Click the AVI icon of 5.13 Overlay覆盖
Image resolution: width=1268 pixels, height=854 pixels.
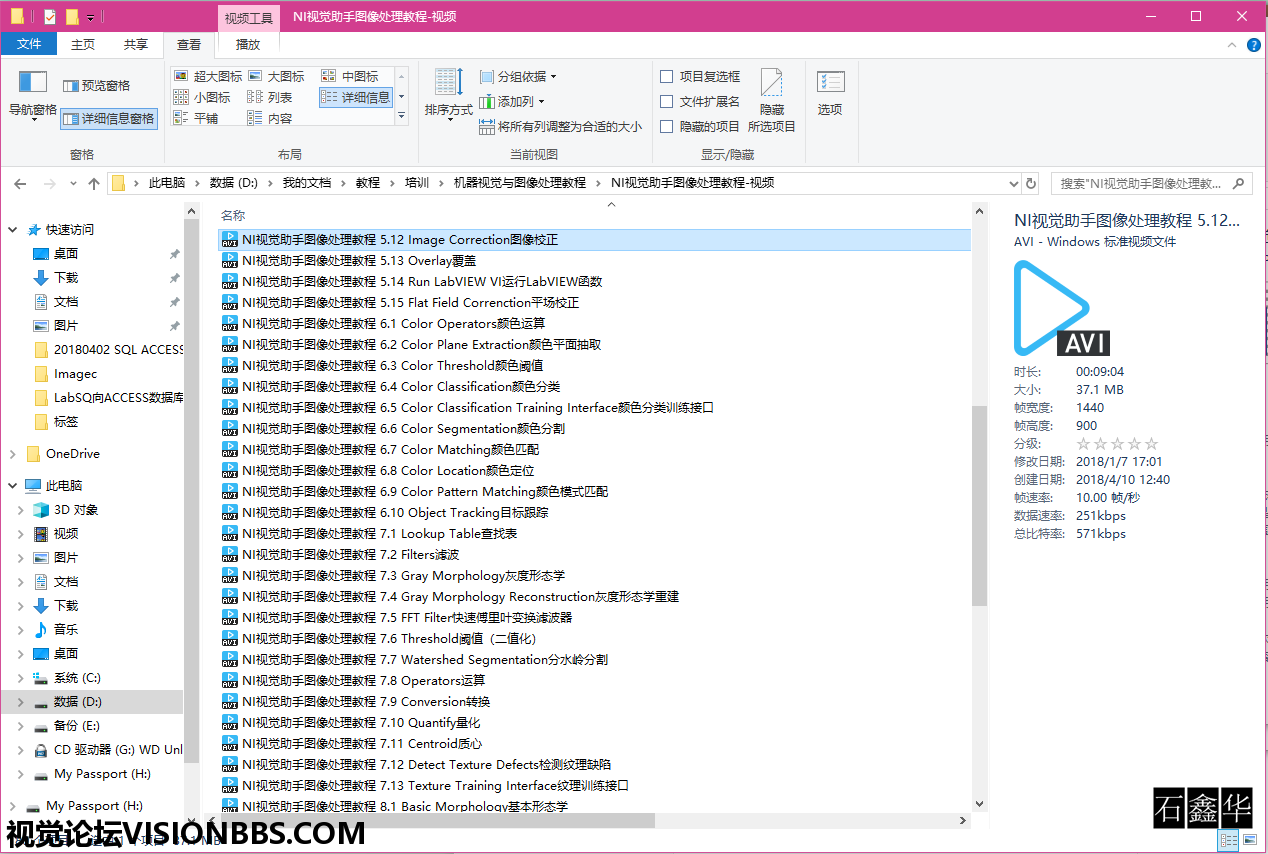pos(230,260)
